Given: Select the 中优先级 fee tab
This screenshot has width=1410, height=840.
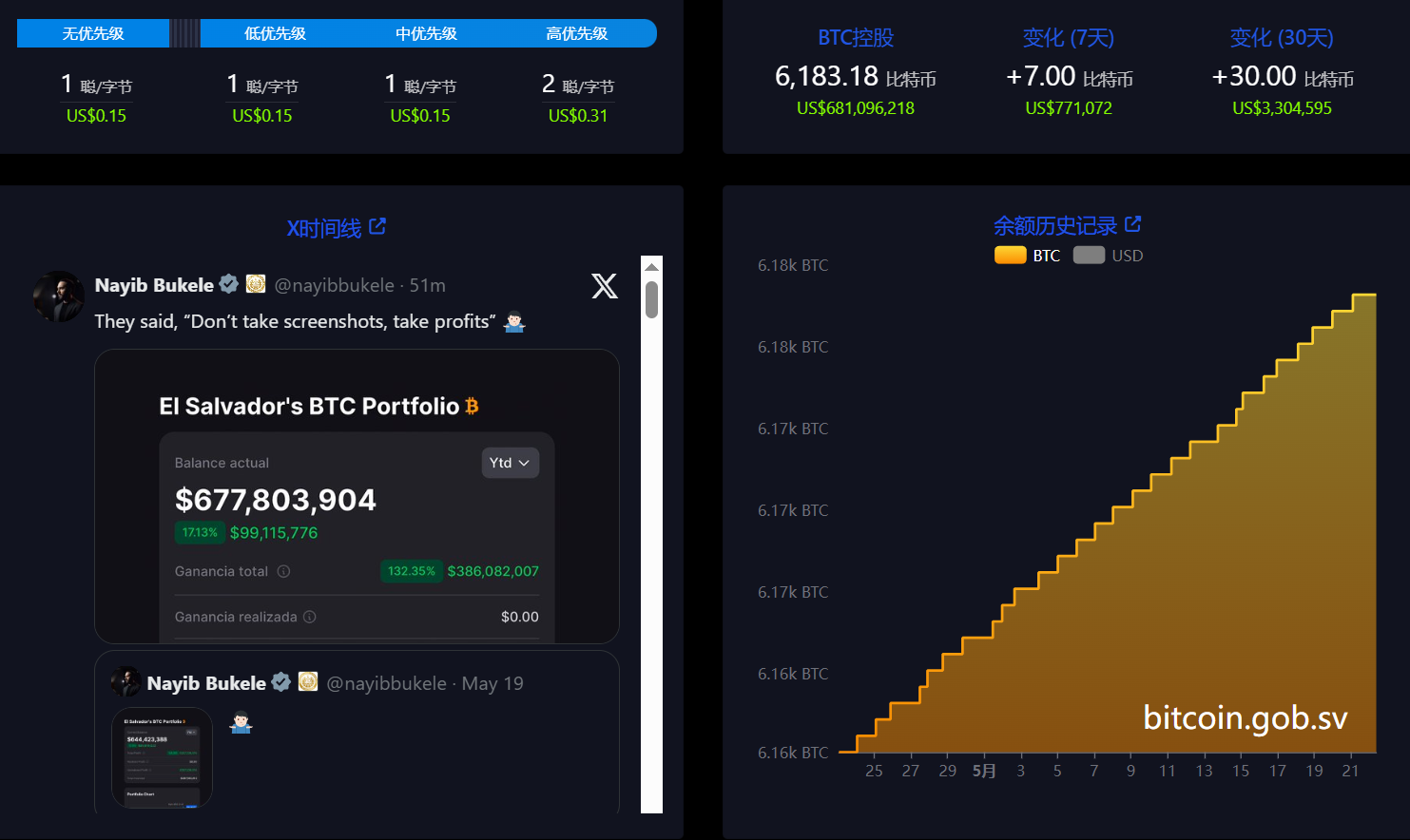Looking at the screenshot, I should click(x=426, y=33).
